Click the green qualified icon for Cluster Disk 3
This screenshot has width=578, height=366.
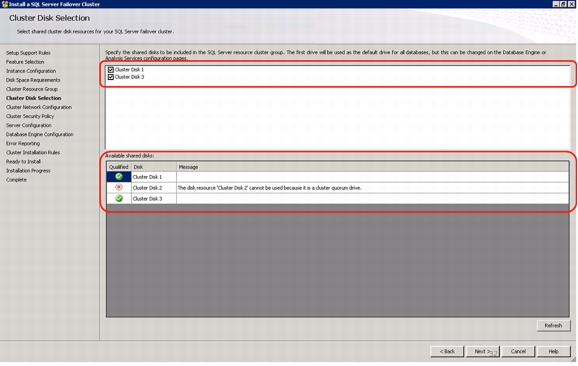119,198
